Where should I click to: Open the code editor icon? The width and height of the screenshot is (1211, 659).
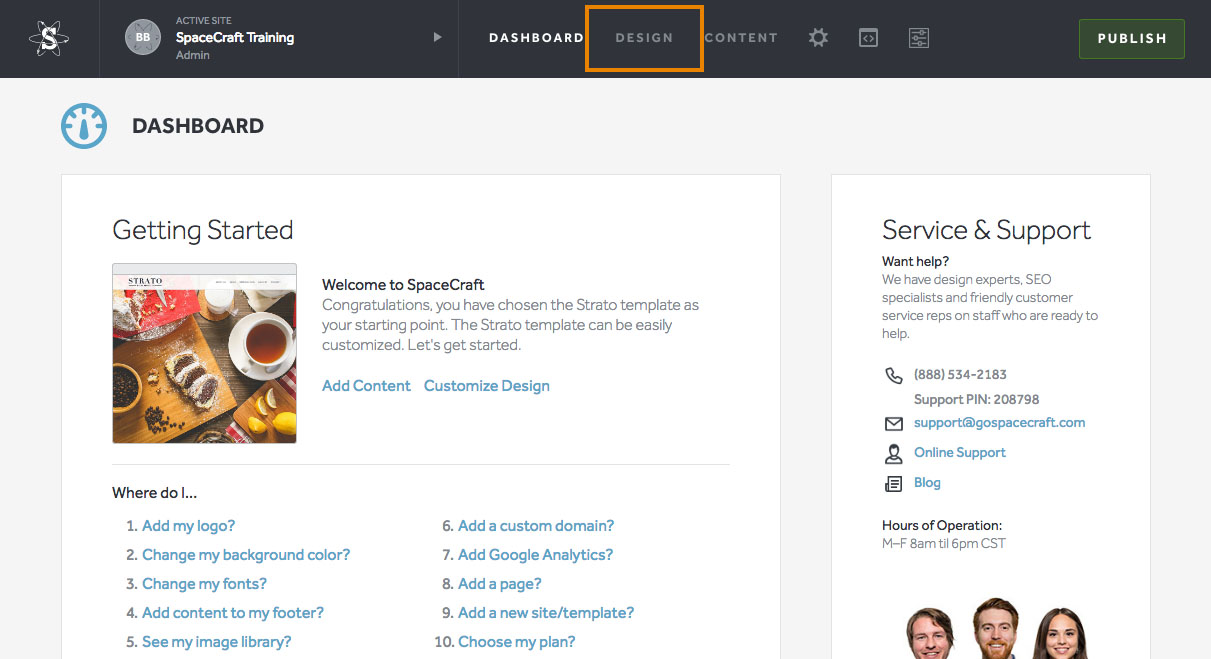coord(868,38)
